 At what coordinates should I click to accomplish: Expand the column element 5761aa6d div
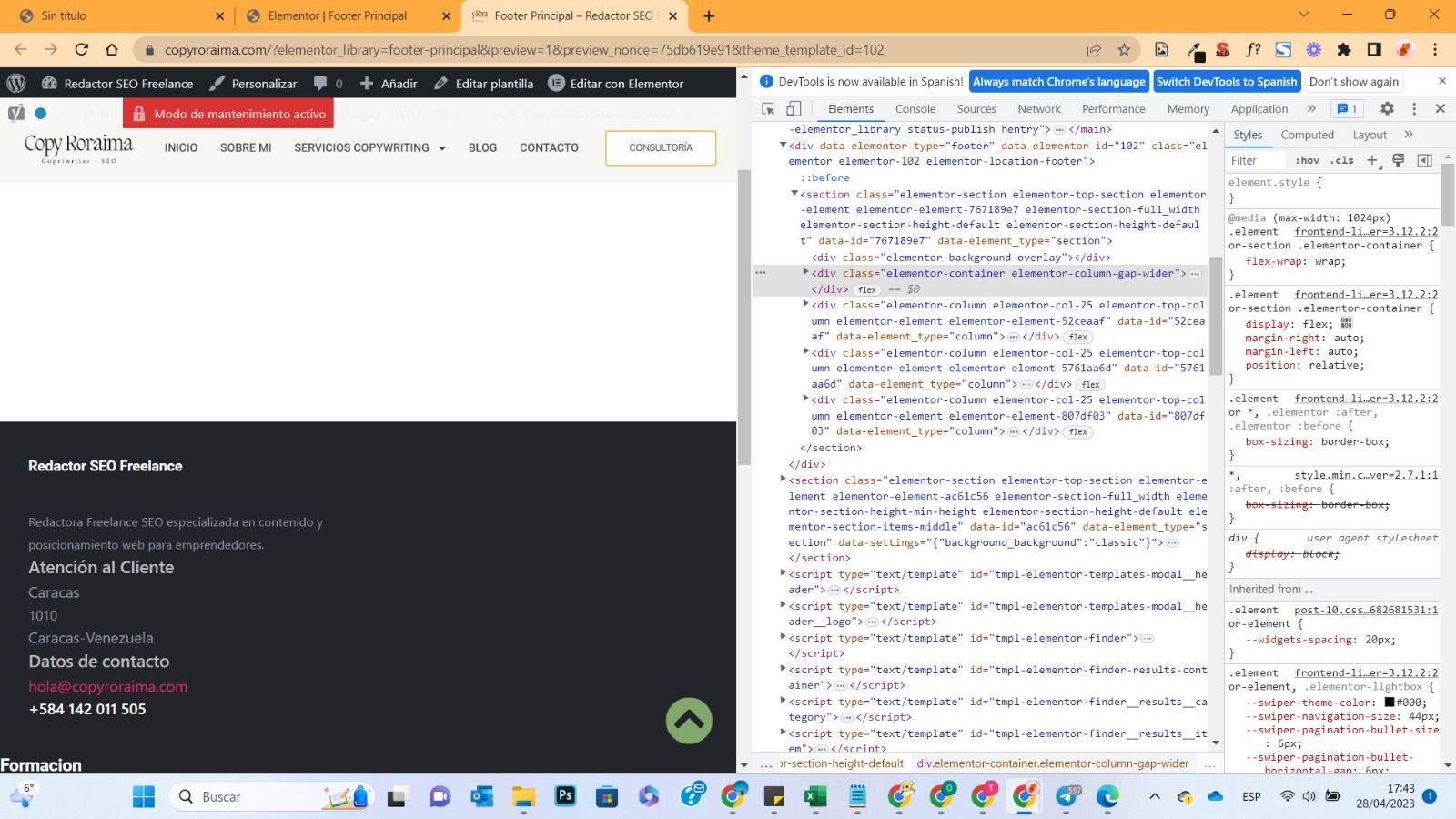tap(805, 351)
